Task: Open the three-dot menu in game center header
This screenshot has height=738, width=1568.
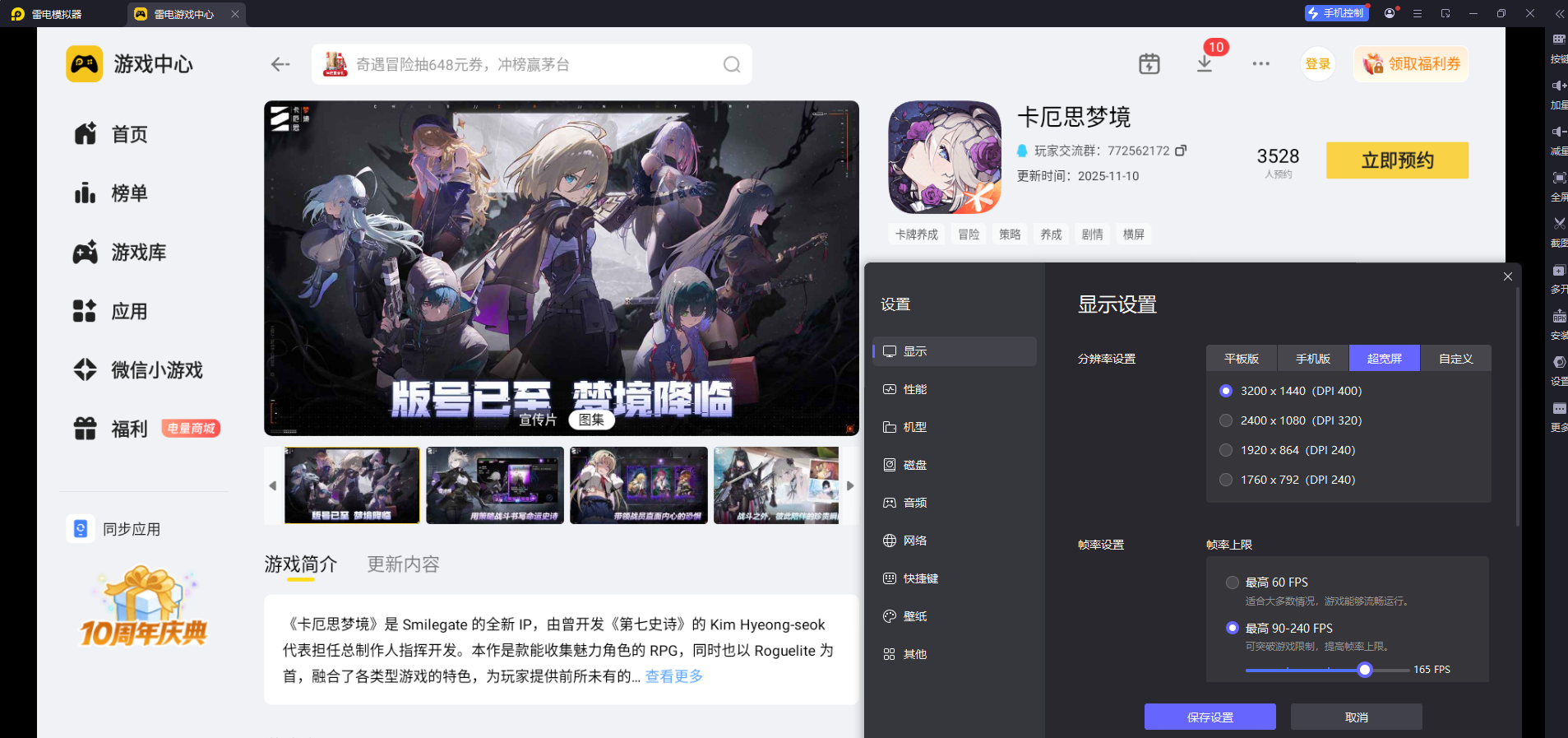Action: (1261, 63)
